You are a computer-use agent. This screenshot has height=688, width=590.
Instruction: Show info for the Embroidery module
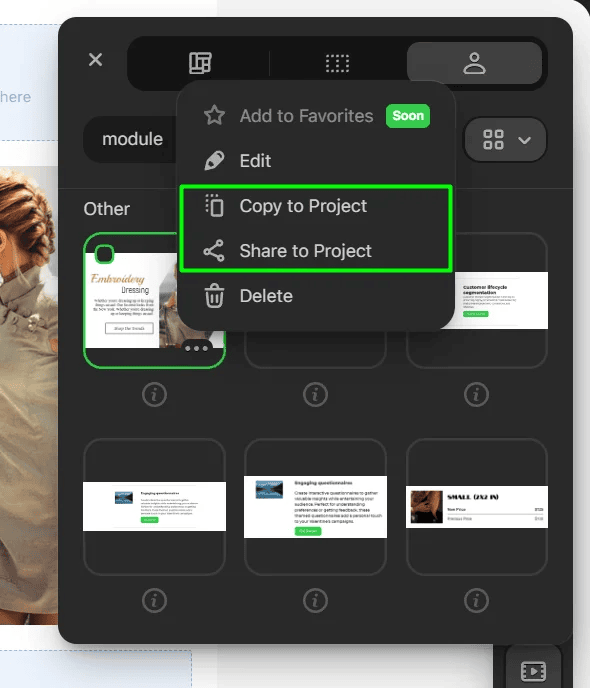coord(154,394)
